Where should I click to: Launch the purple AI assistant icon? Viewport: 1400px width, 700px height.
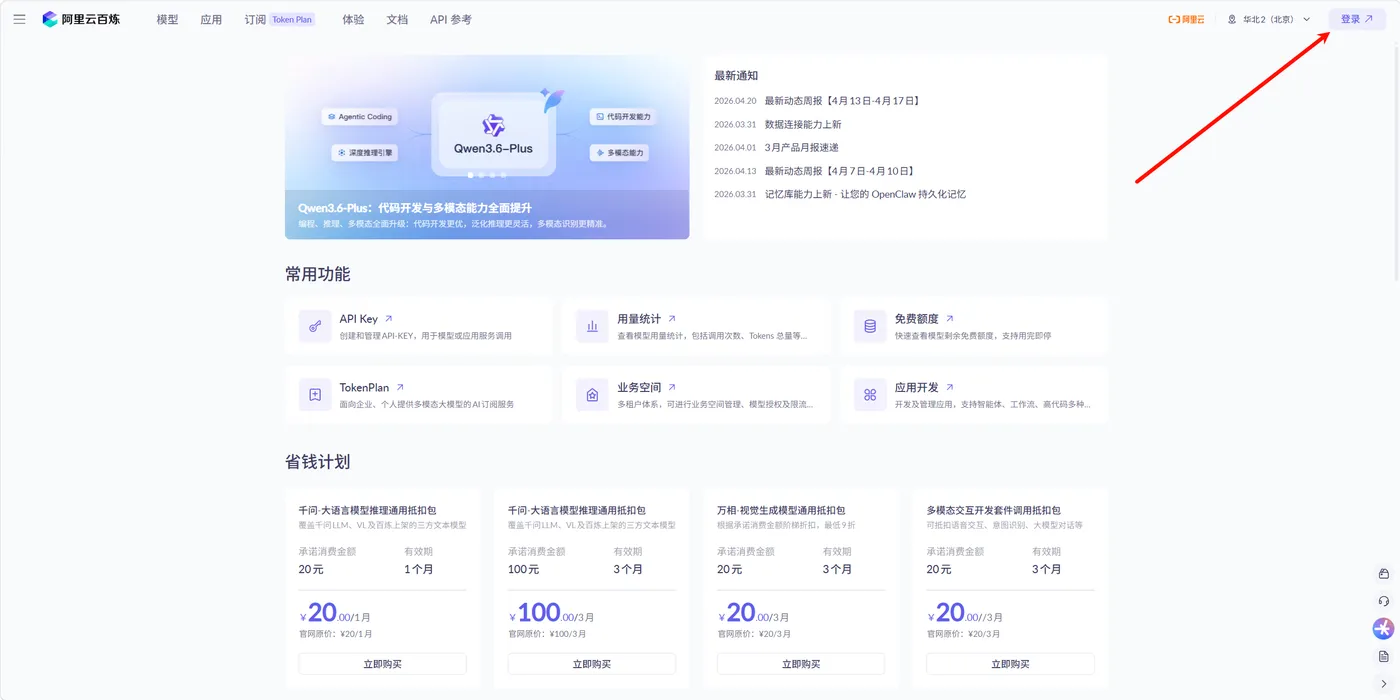point(1383,628)
